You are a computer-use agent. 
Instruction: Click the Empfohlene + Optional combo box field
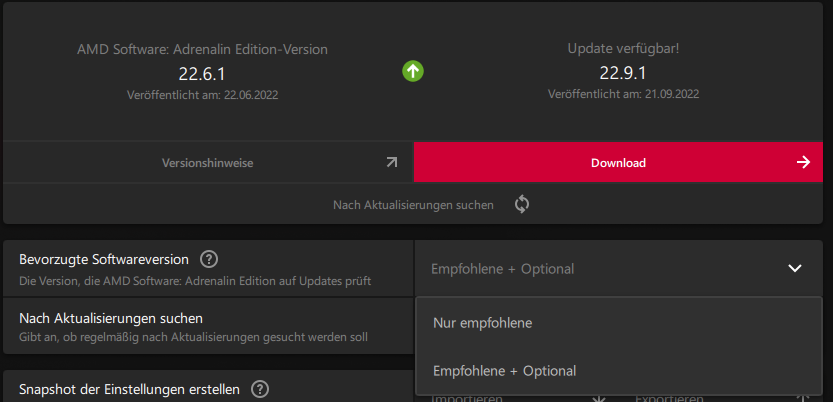[618, 268]
